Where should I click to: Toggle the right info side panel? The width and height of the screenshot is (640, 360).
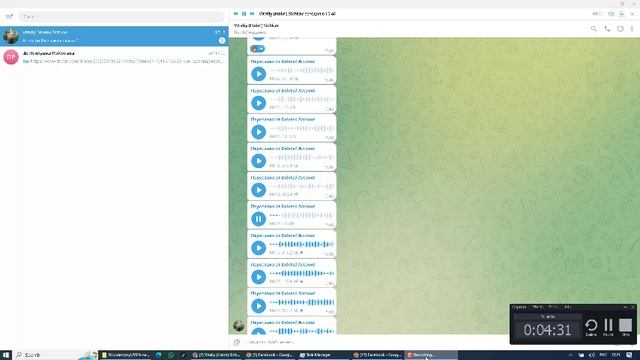click(620, 29)
